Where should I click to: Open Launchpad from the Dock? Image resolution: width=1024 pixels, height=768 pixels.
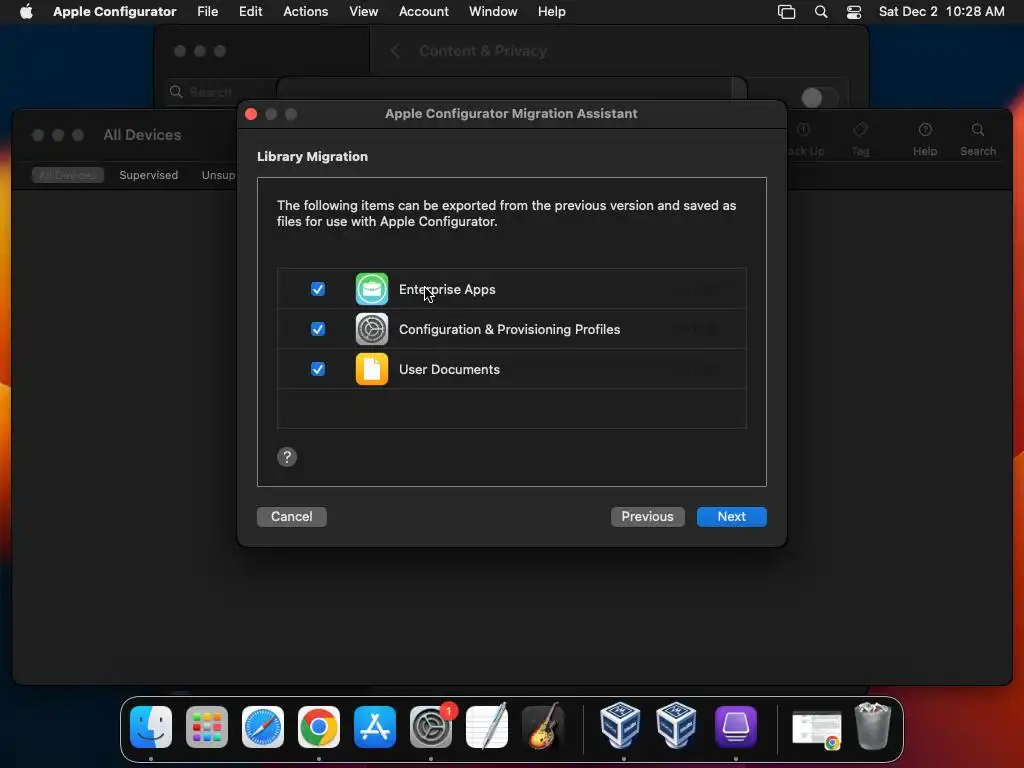[207, 726]
